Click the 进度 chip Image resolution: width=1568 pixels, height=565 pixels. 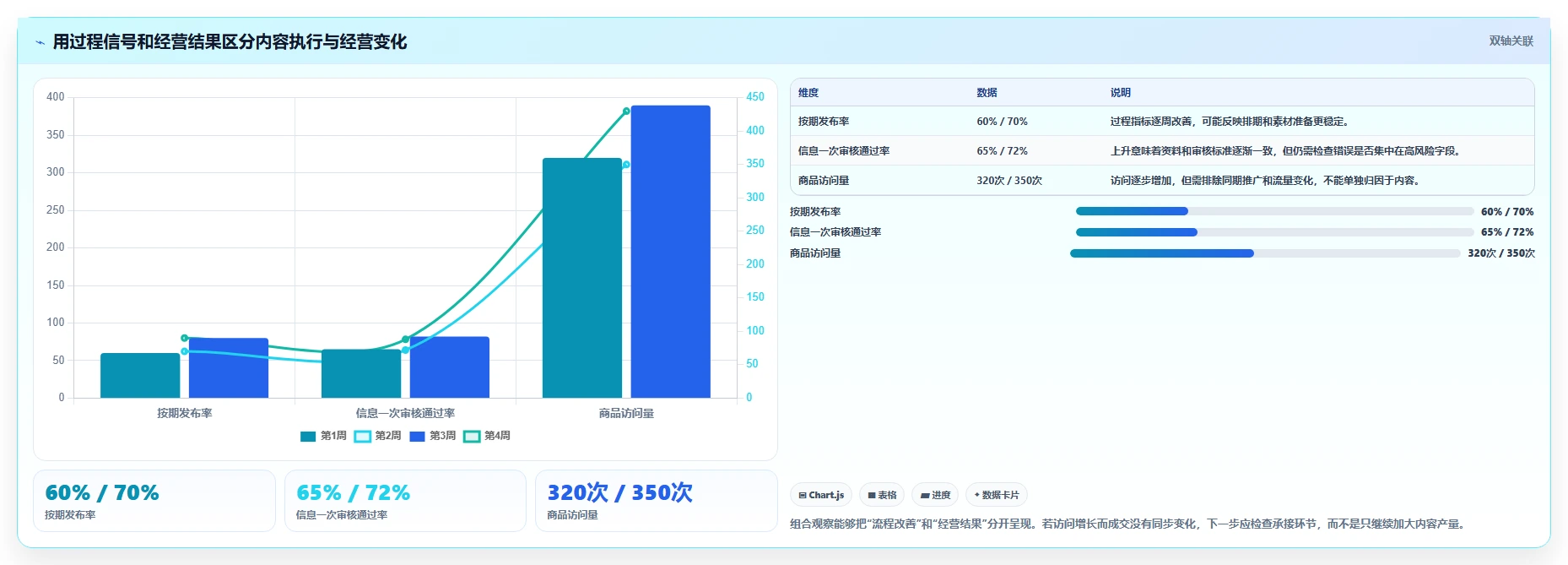[935, 495]
